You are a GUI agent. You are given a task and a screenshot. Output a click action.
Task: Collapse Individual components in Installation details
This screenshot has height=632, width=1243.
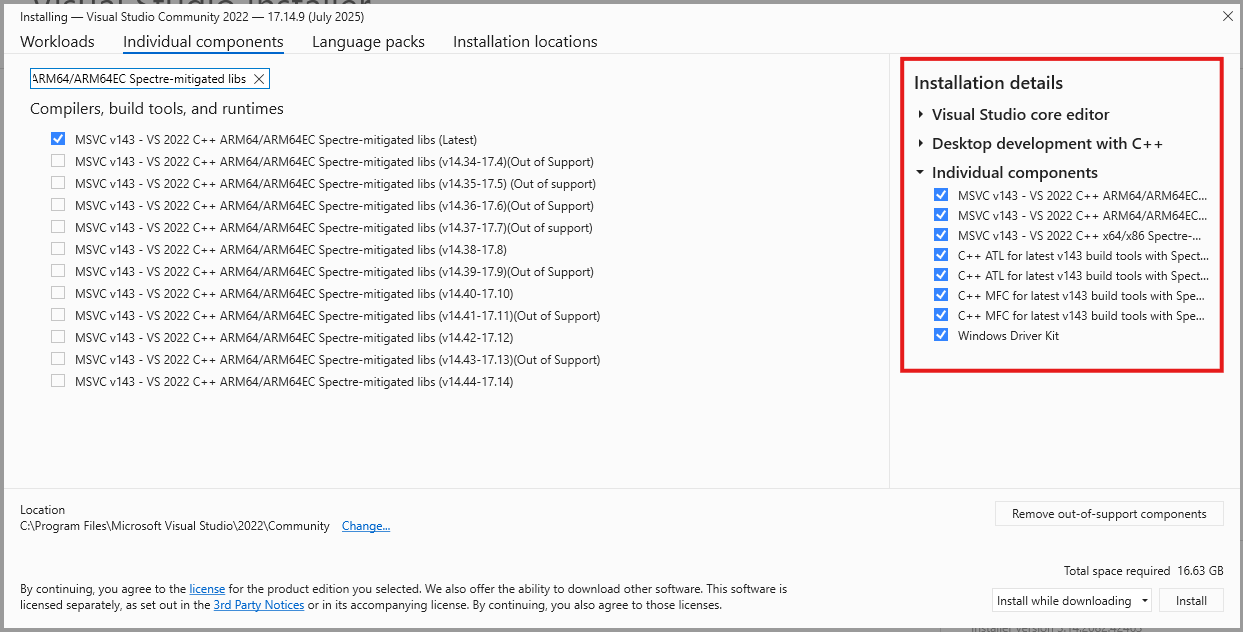[920, 173]
